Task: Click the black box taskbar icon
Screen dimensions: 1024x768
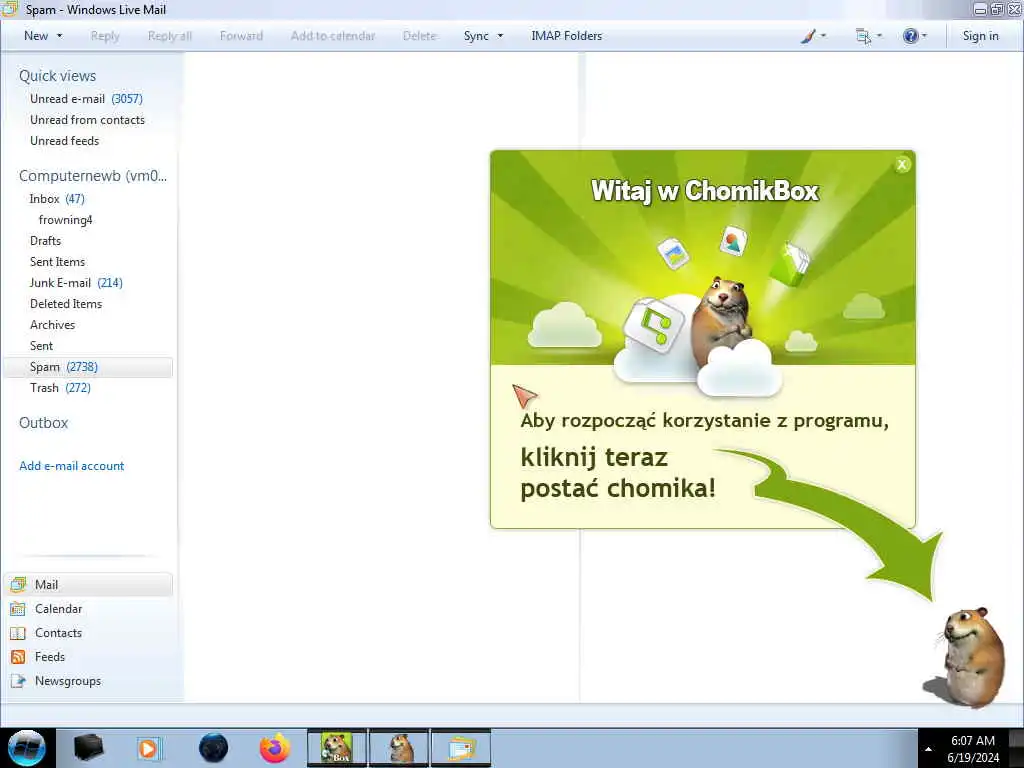Action: (88, 748)
